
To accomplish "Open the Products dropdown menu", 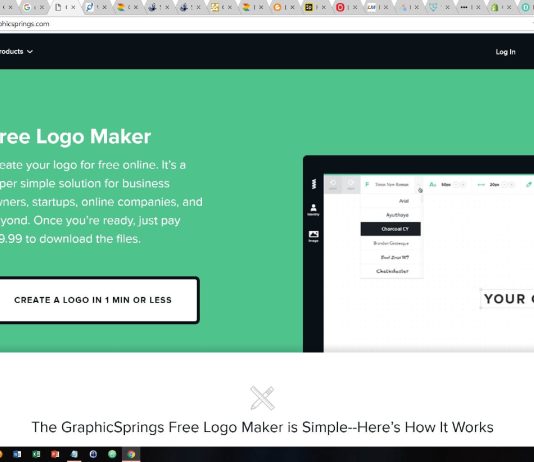I will 16,51.
